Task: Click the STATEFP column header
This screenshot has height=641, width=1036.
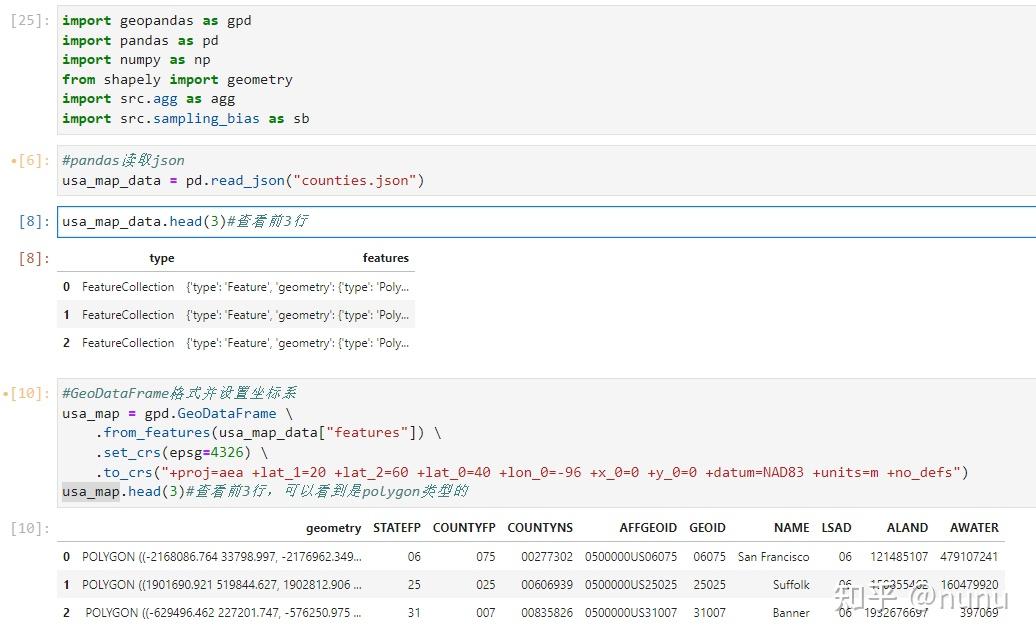Action: point(397,528)
